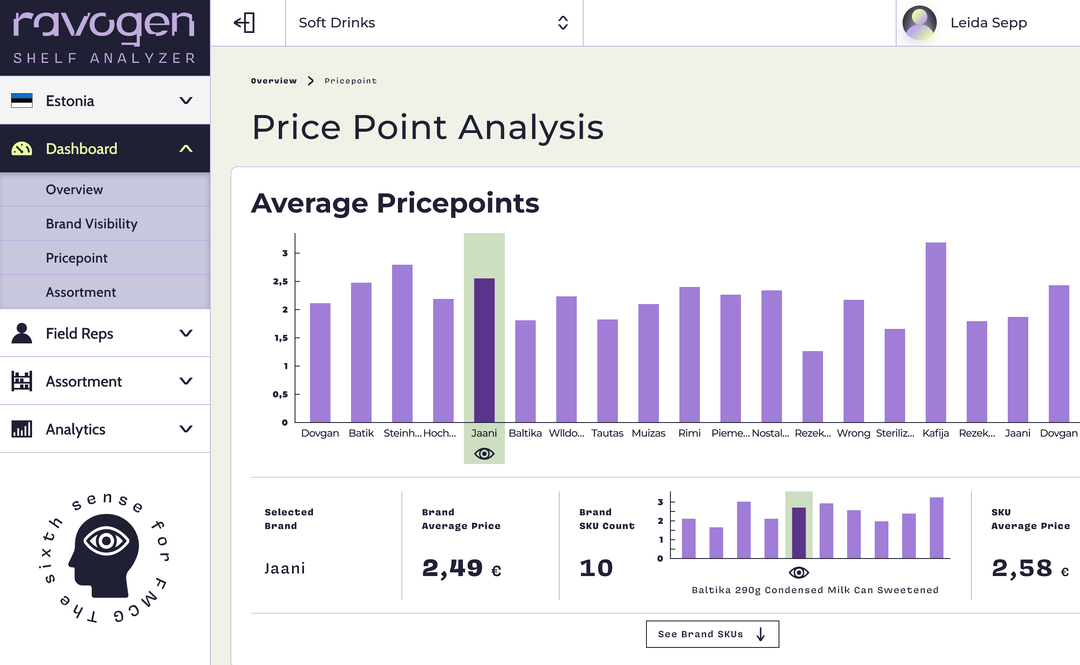Viewport: 1080px width, 665px height.
Task: Click the sidebar collapse exit icon
Action: click(x=244, y=23)
